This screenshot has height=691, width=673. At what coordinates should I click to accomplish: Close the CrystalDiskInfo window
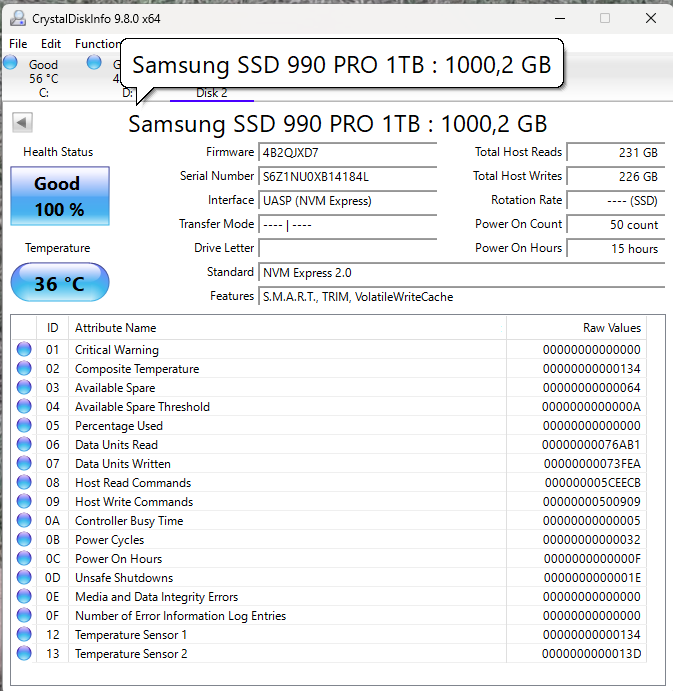pyautogui.click(x=651, y=19)
